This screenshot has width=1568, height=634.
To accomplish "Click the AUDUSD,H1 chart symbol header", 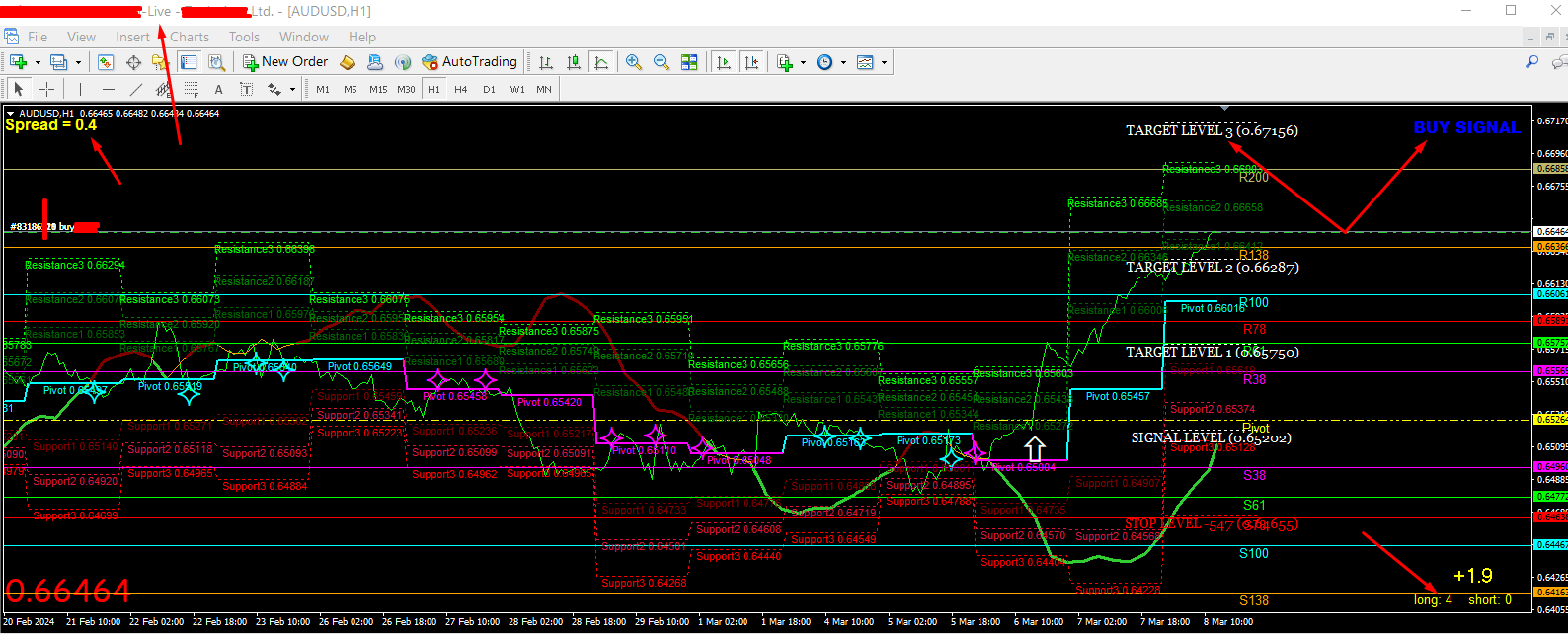I will coord(45,114).
